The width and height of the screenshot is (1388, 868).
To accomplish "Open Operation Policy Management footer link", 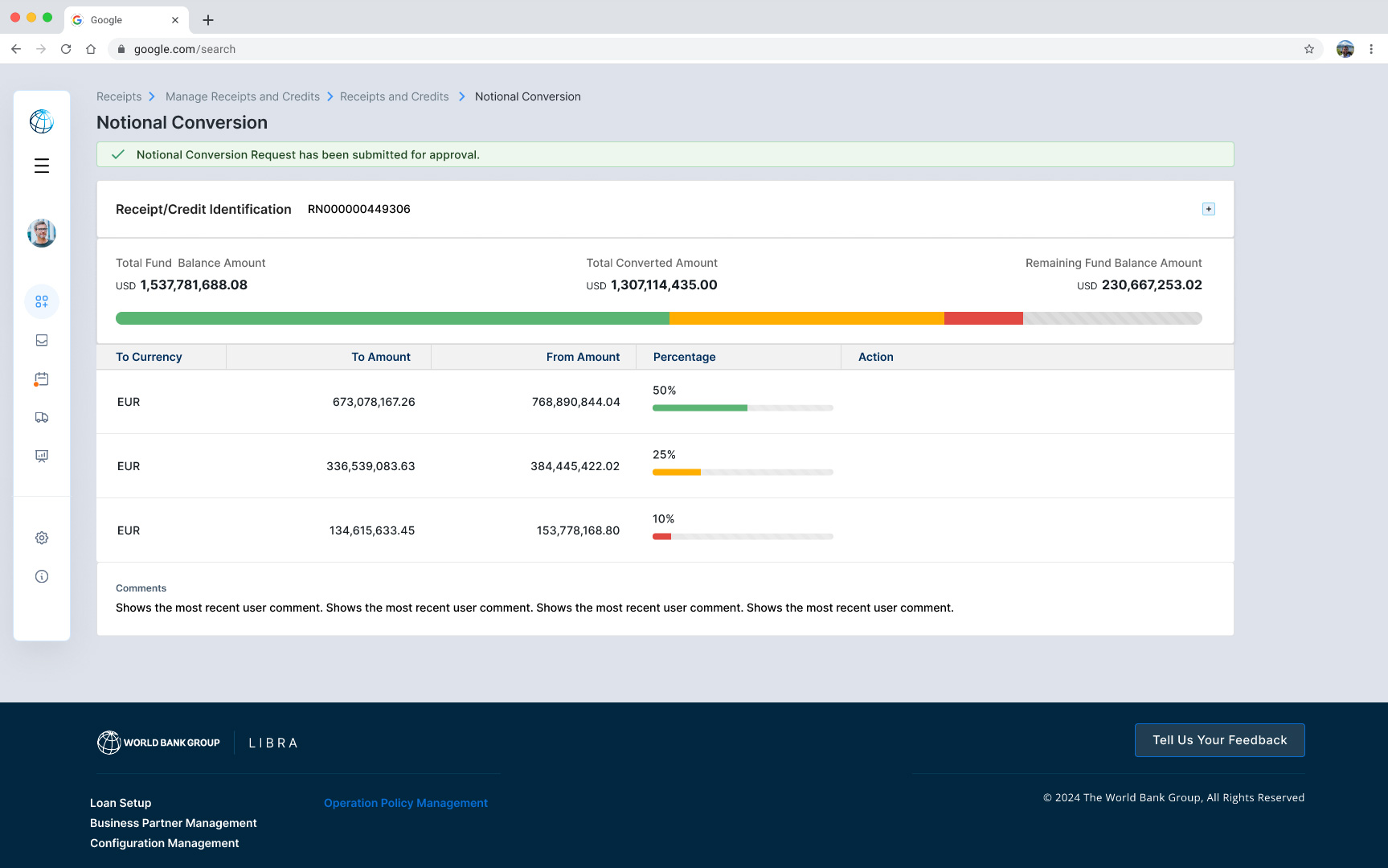I will pos(405,803).
